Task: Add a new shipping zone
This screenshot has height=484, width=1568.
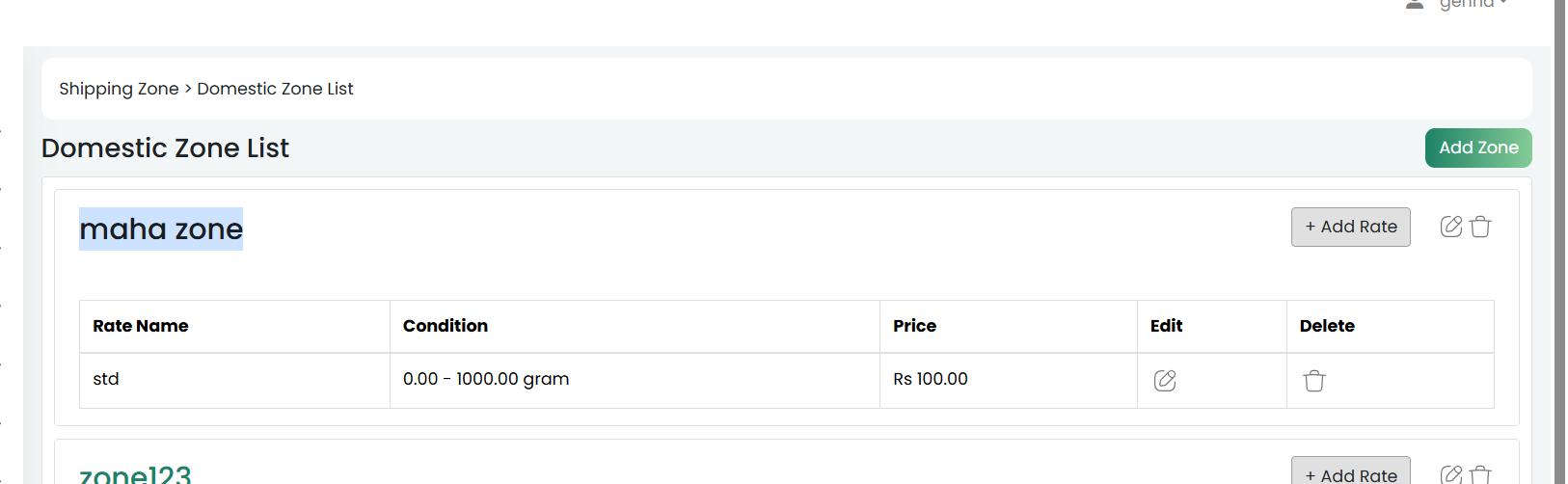Action: pos(1478,148)
